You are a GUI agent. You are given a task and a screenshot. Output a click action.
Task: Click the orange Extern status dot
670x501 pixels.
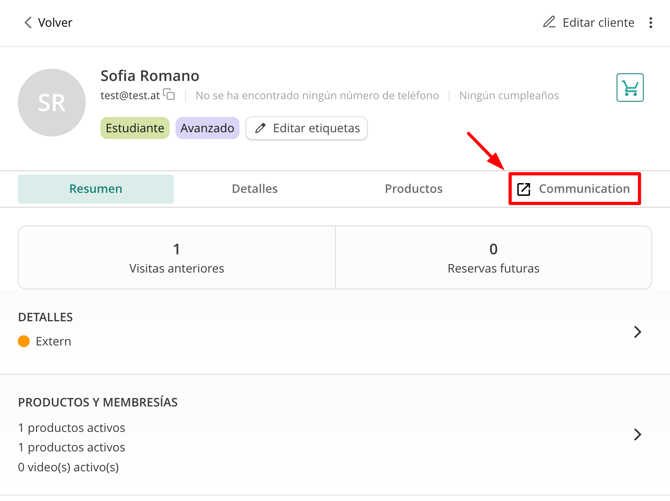[x=24, y=341]
